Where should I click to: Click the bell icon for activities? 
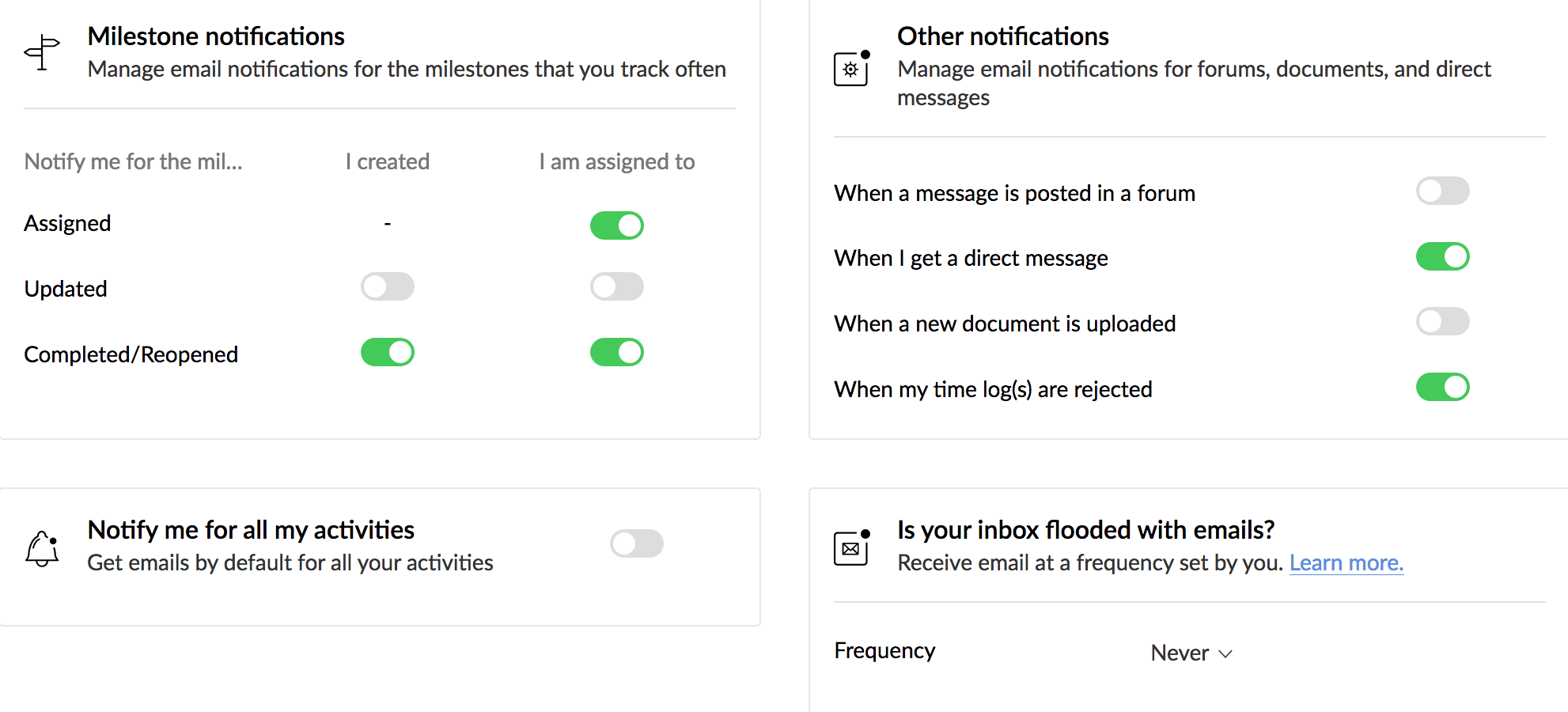(x=42, y=548)
